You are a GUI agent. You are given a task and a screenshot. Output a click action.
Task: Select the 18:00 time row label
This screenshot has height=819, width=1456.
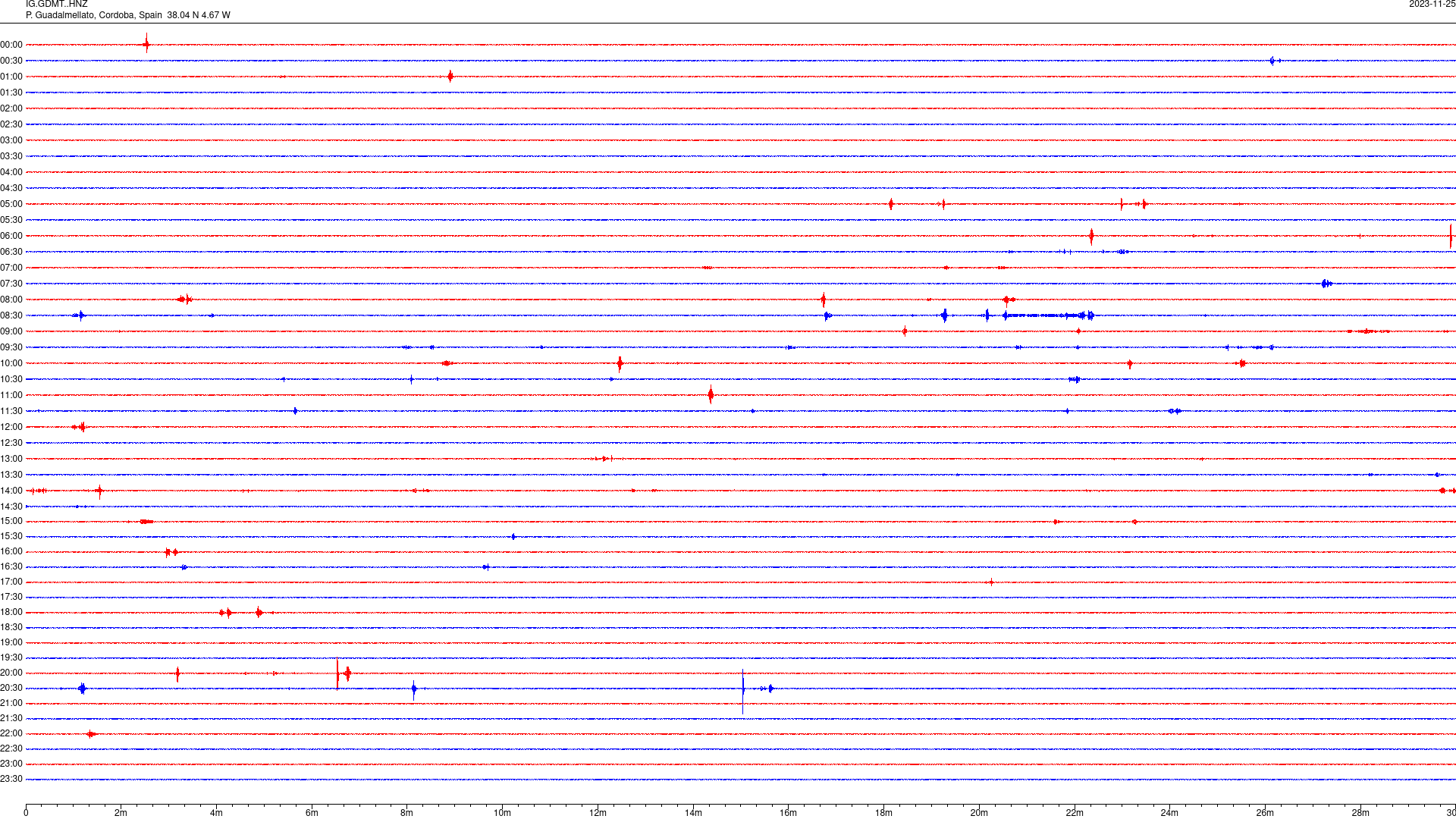(11, 612)
